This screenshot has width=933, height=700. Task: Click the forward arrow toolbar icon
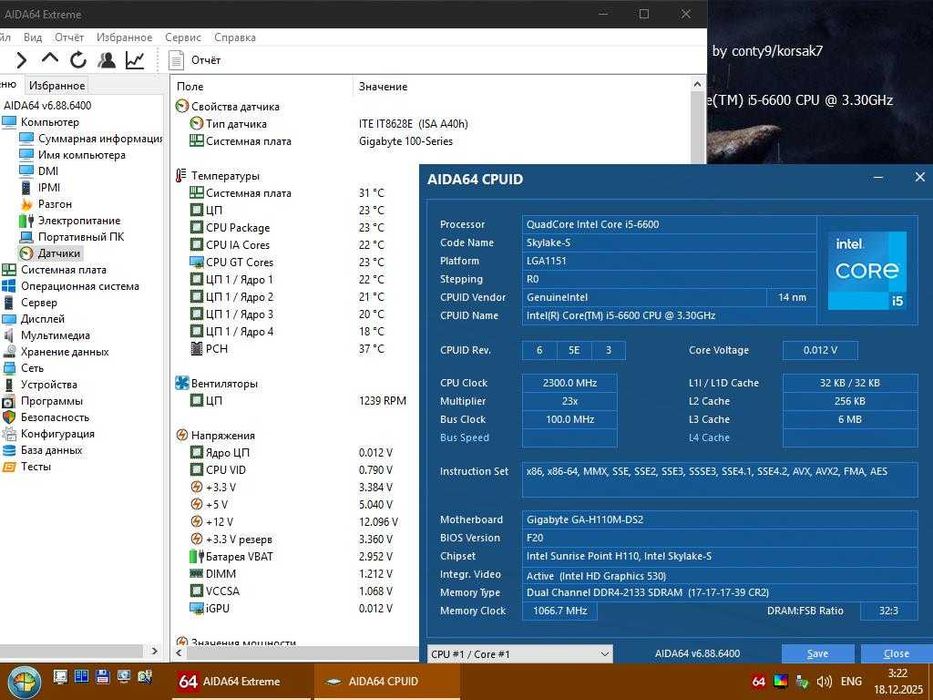point(21,60)
